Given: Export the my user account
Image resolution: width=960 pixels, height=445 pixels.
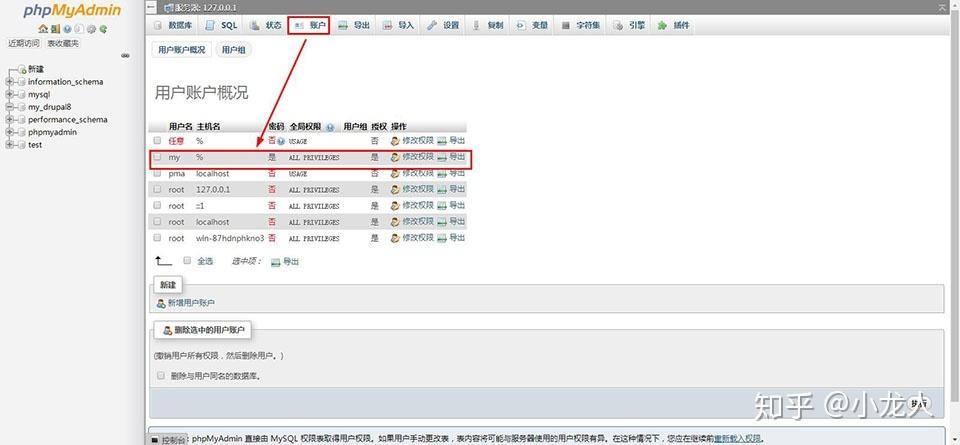Looking at the screenshot, I should point(451,157).
